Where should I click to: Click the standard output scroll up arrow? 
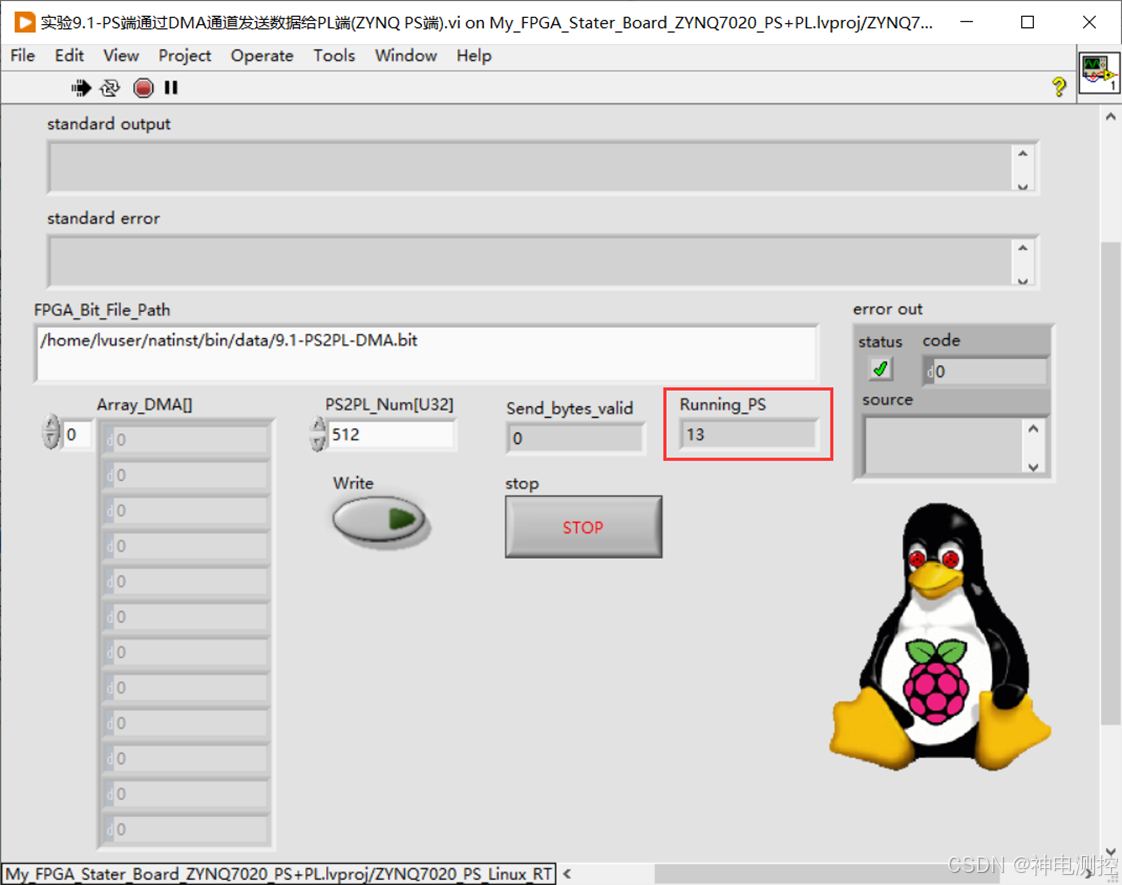pyautogui.click(x=1023, y=153)
